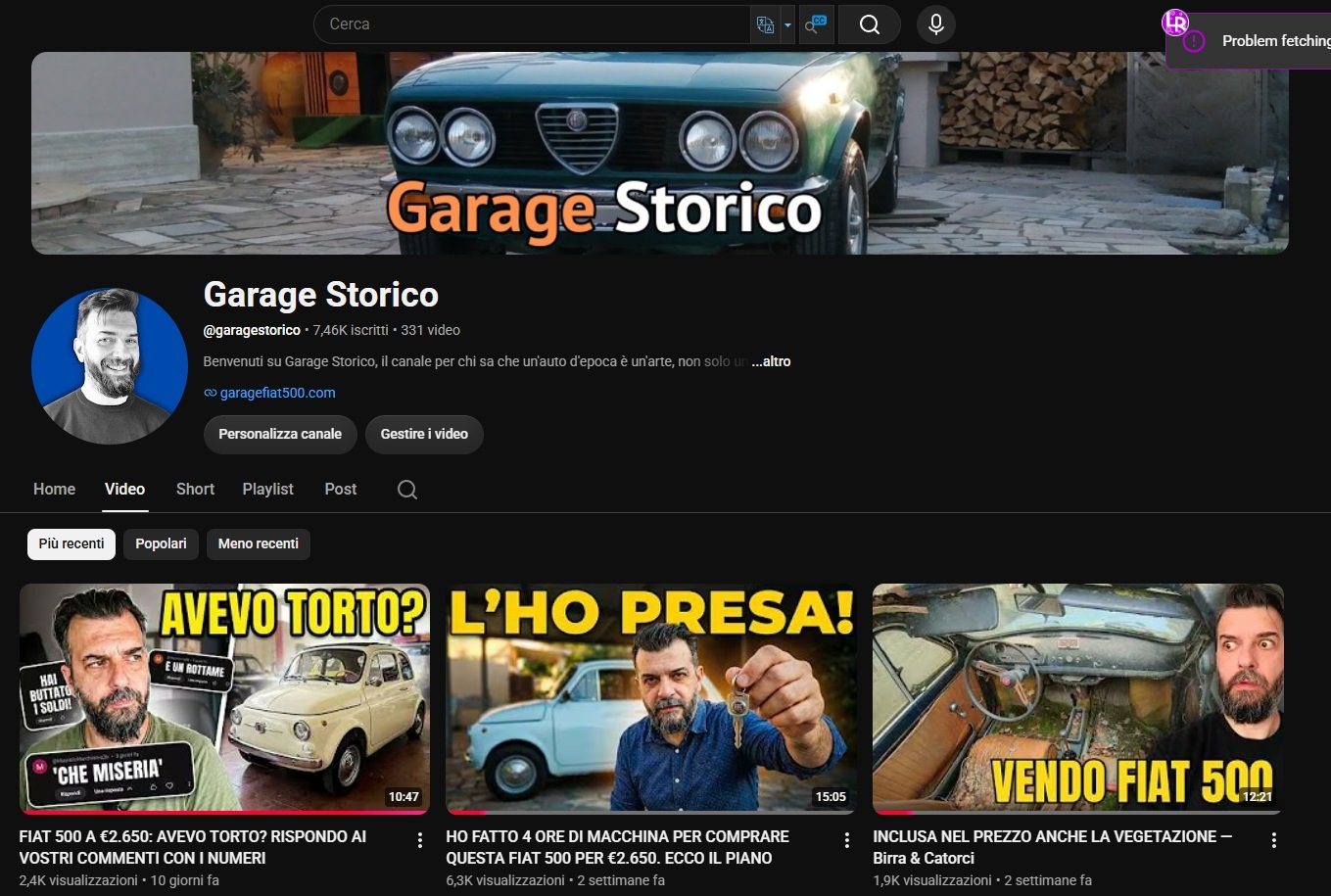Switch to the Short tab
This screenshot has height=896, width=1331.
(195, 489)
